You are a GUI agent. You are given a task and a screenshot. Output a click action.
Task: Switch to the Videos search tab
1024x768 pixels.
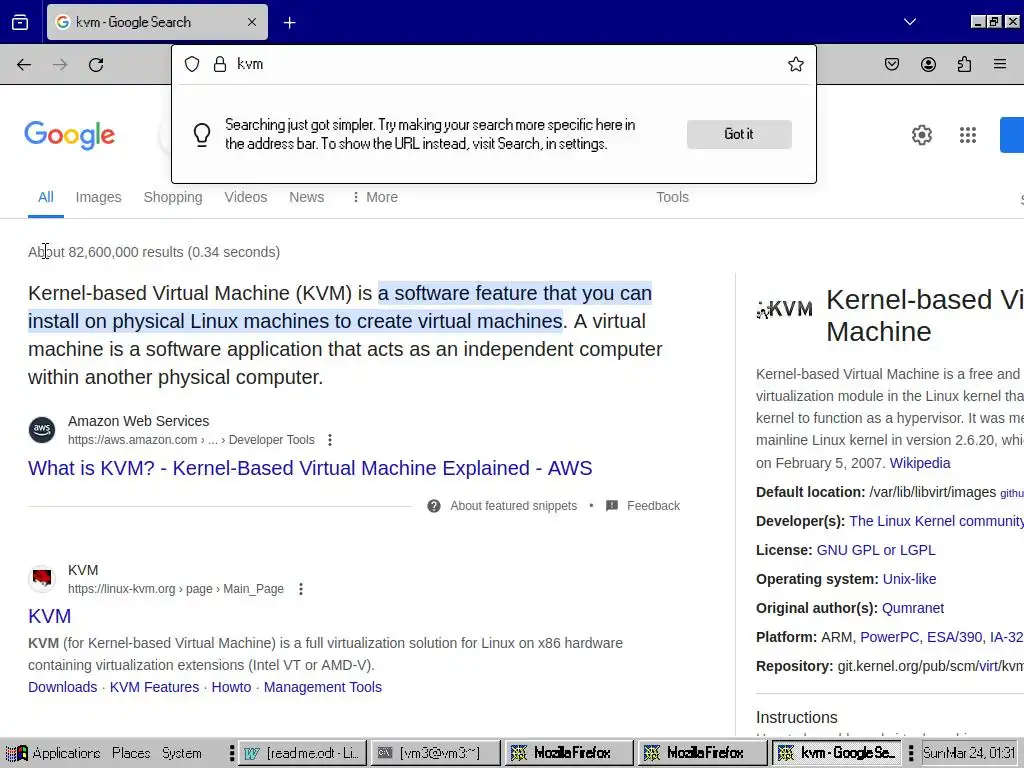(246, 197)
